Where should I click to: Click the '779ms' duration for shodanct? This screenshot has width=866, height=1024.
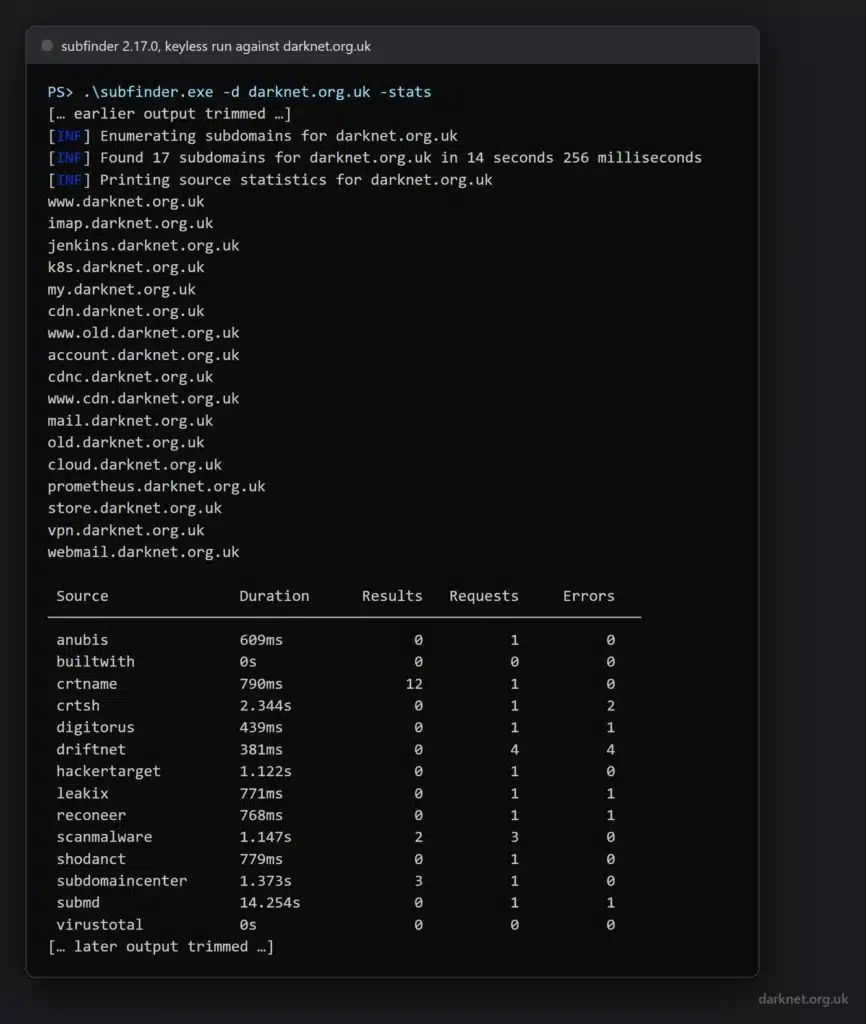[261, 859]
